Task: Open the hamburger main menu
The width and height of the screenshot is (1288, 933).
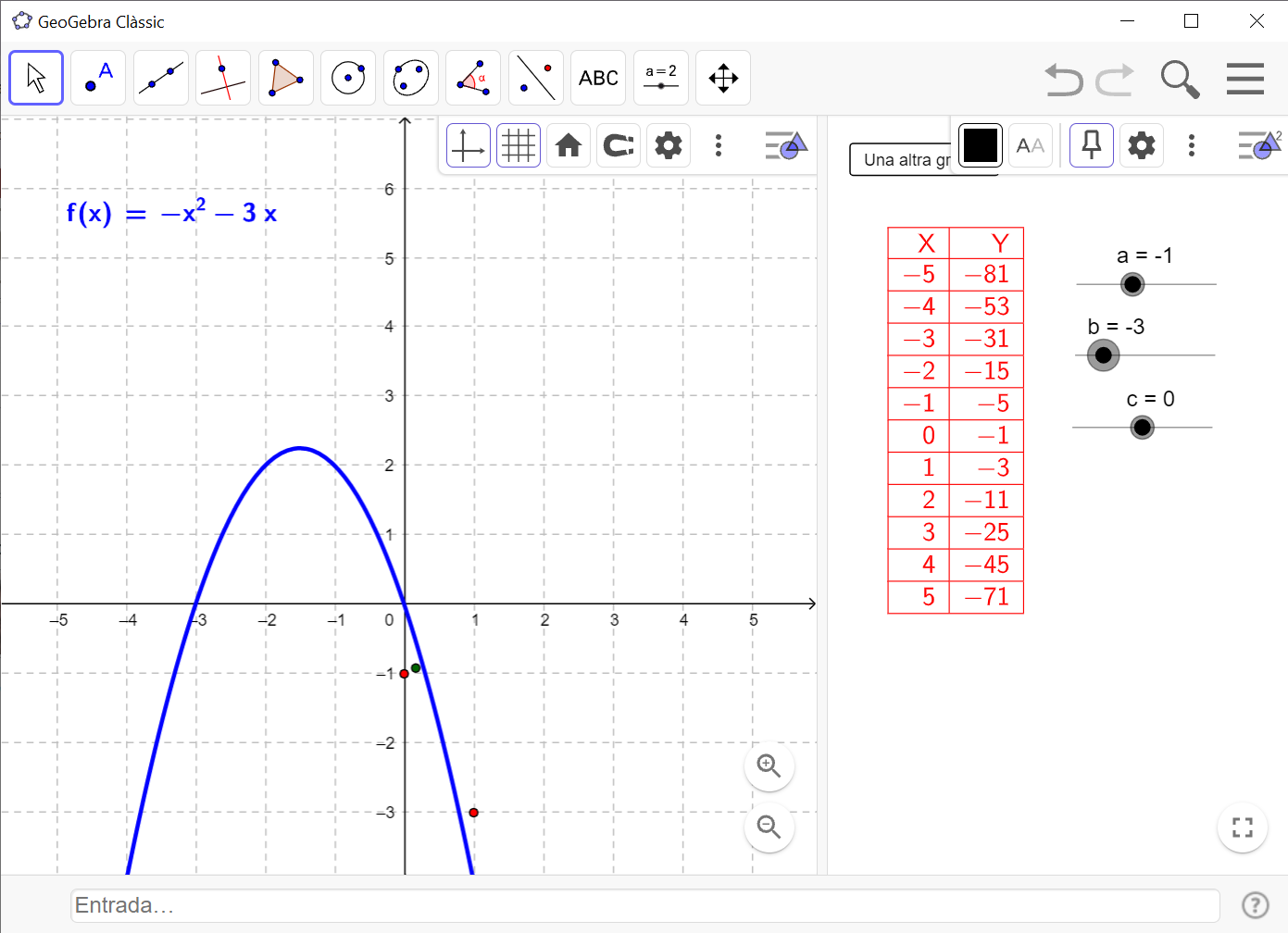Action: (1245, 79)
